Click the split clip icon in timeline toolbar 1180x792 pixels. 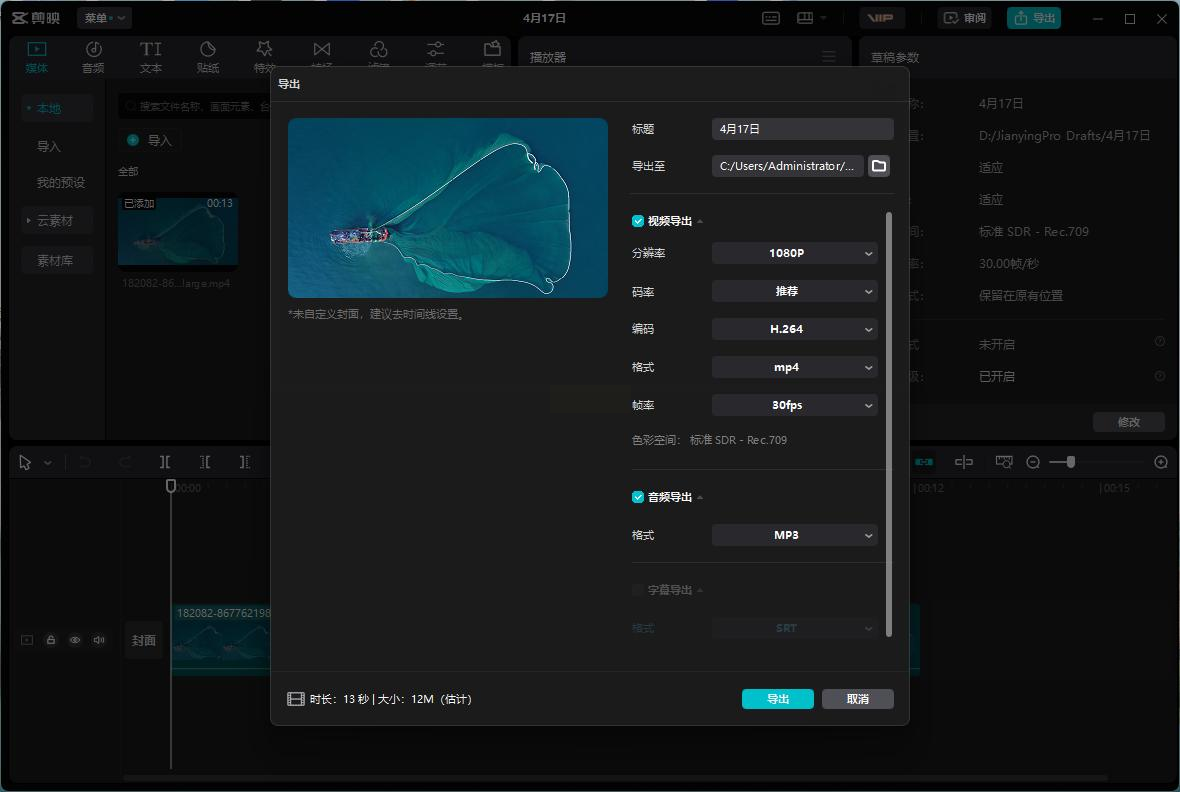(x=165, y=462)
